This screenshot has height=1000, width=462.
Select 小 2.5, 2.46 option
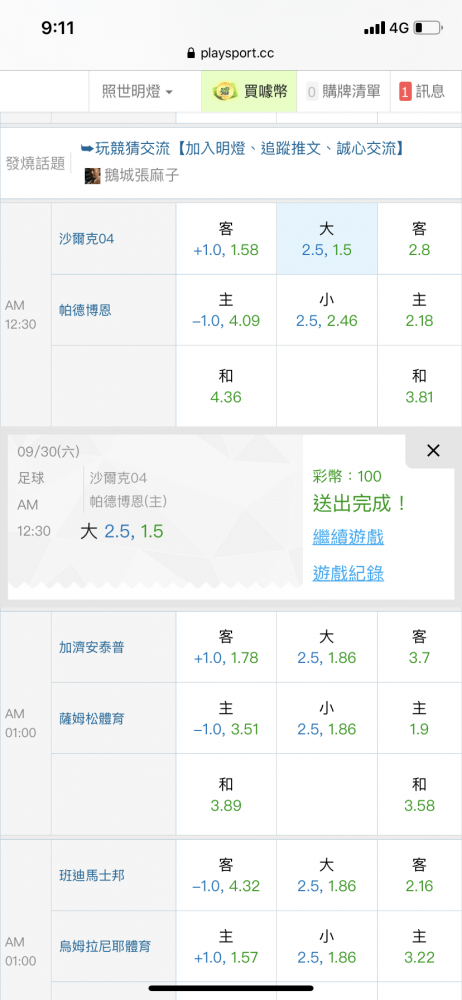tap(327, 311)
